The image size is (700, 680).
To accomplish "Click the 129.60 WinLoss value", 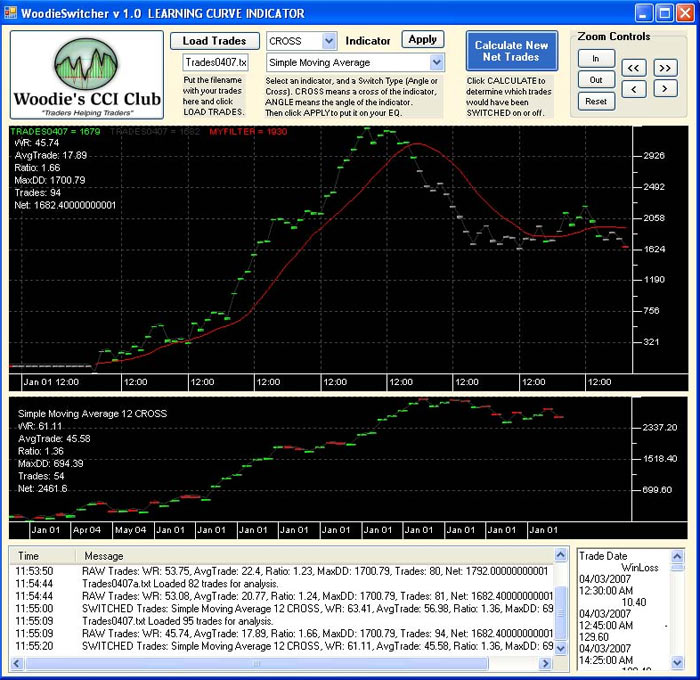I will click(594, 637).
